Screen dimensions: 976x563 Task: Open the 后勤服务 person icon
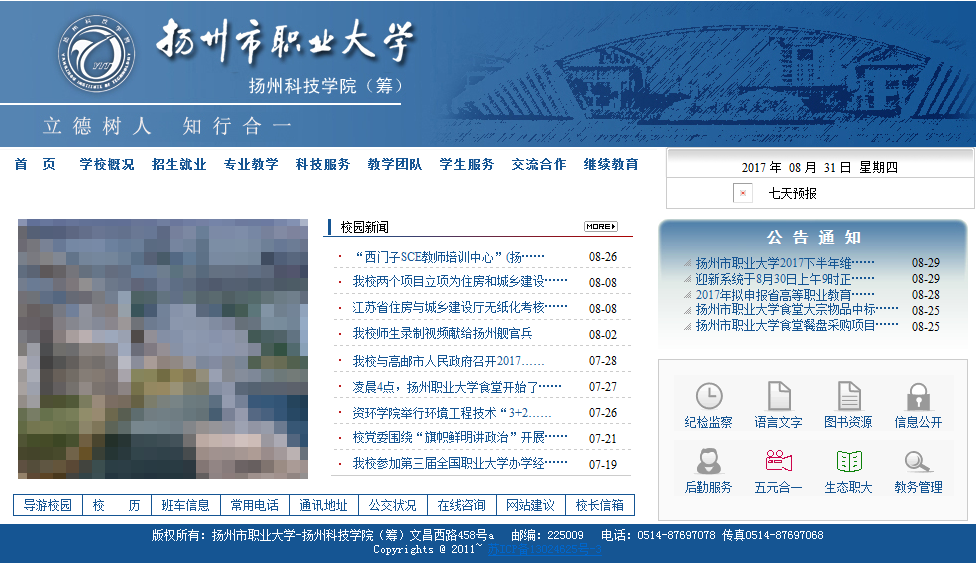coord(708,461)
